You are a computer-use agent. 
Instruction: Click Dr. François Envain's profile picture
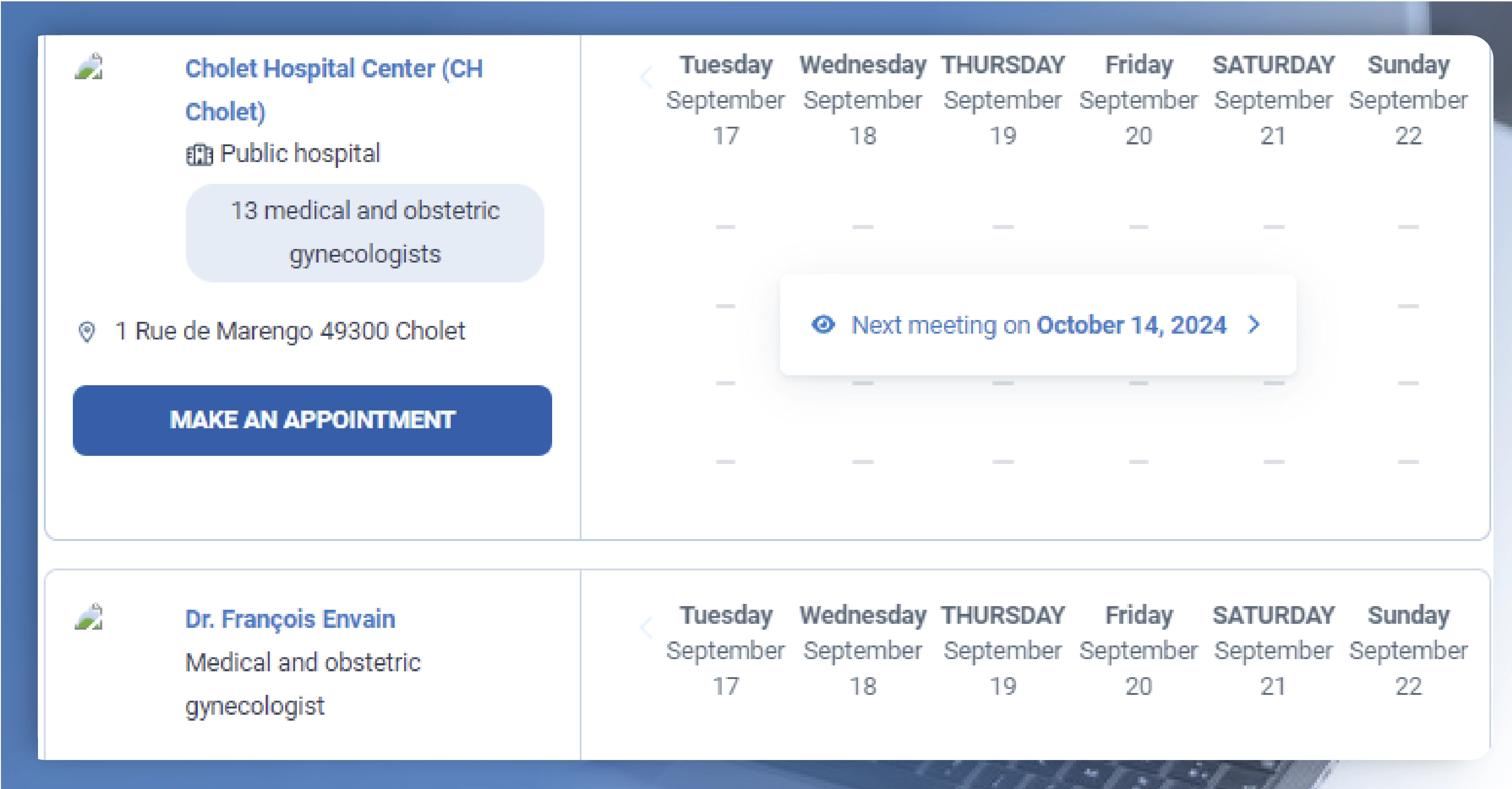(x=89, y=617)
